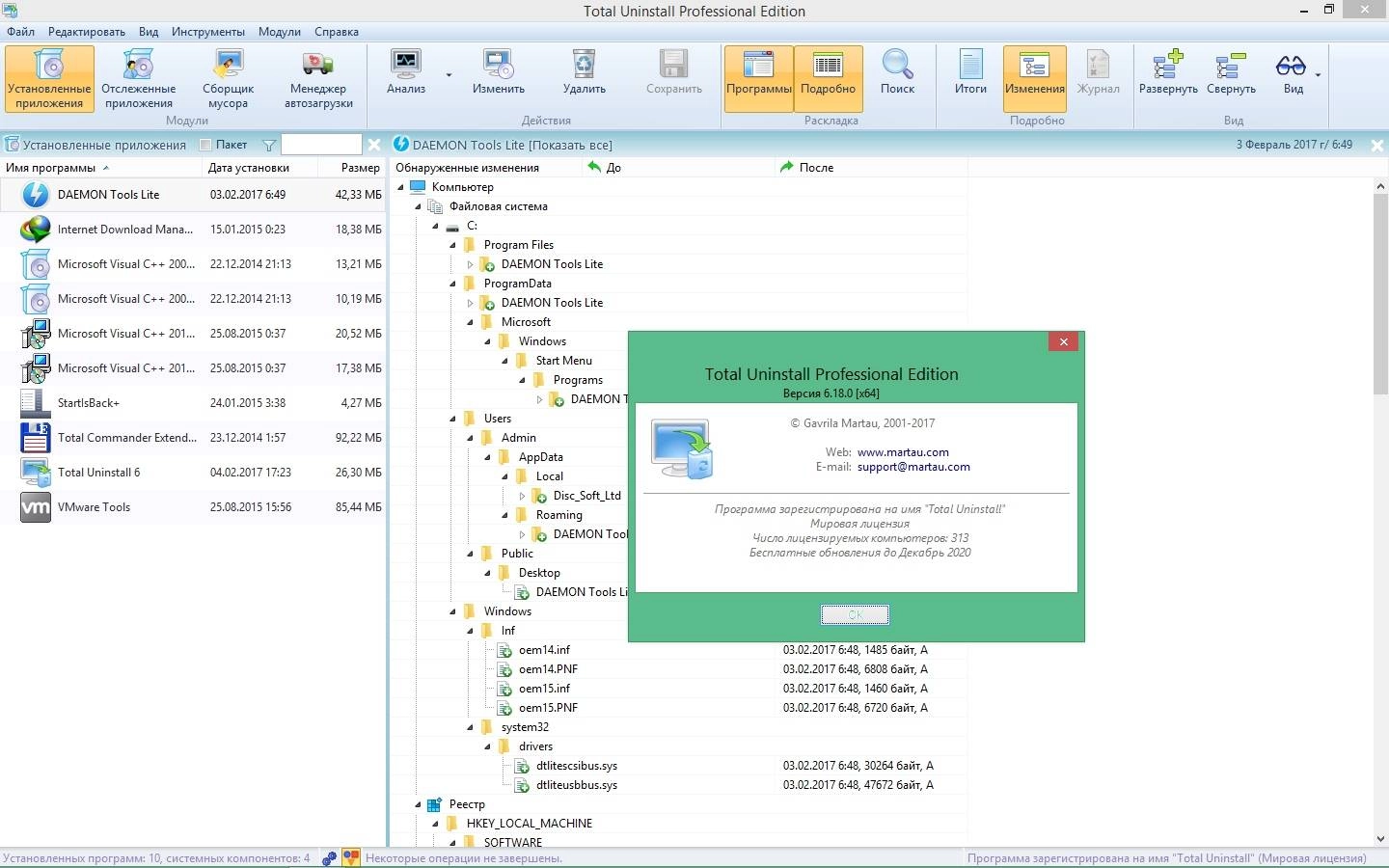This screenshot has height=868, width=1389.
Task: Select Total Uninstall 6 row
Action: [x=193, y=473]
